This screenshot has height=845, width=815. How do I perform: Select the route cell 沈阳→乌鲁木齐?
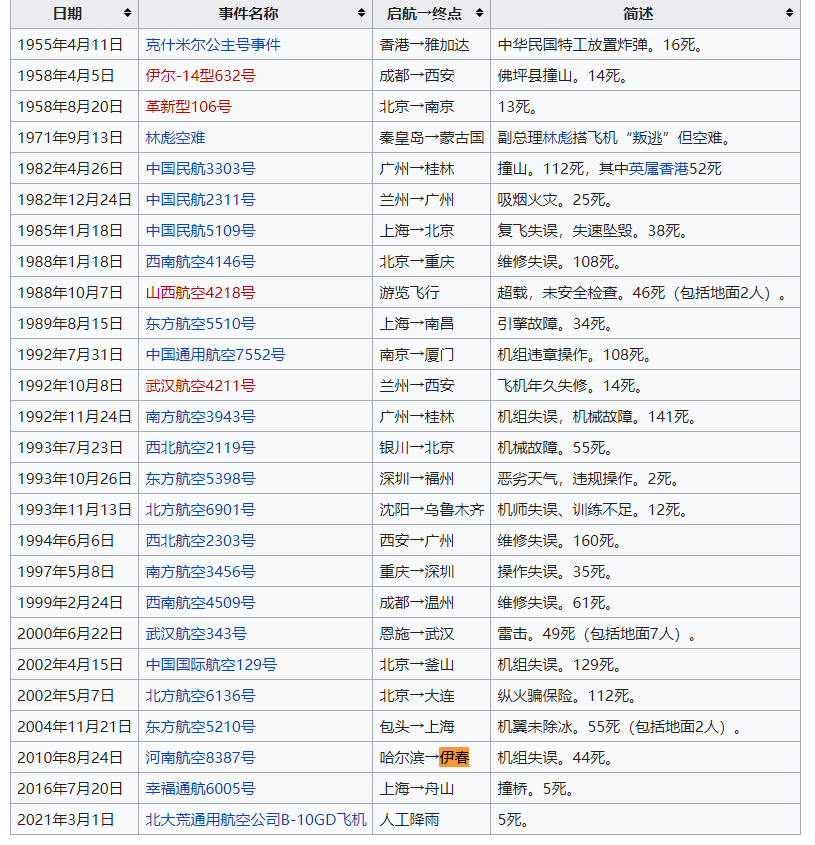click(431, 510)
